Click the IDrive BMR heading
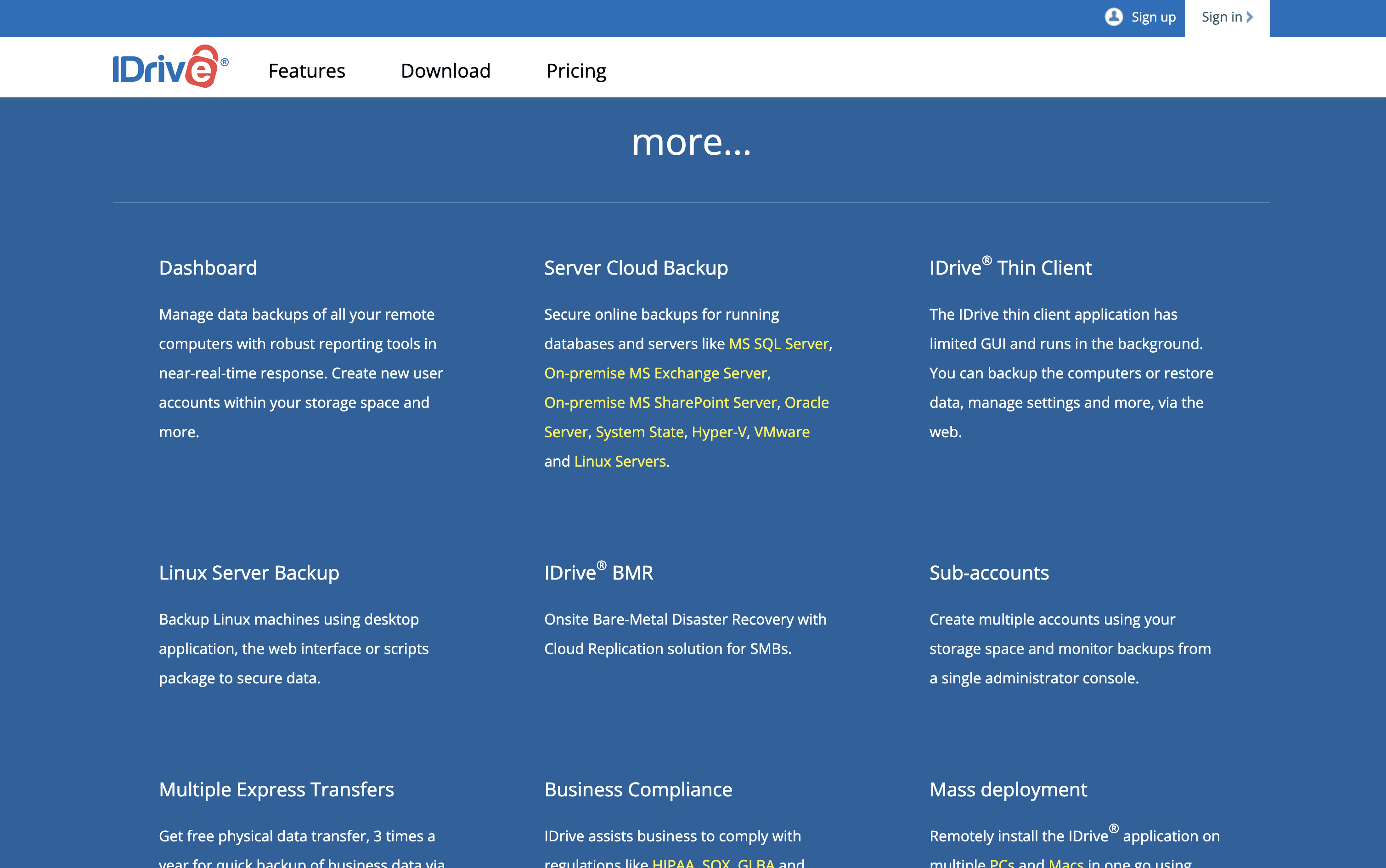 coord(598,571)
